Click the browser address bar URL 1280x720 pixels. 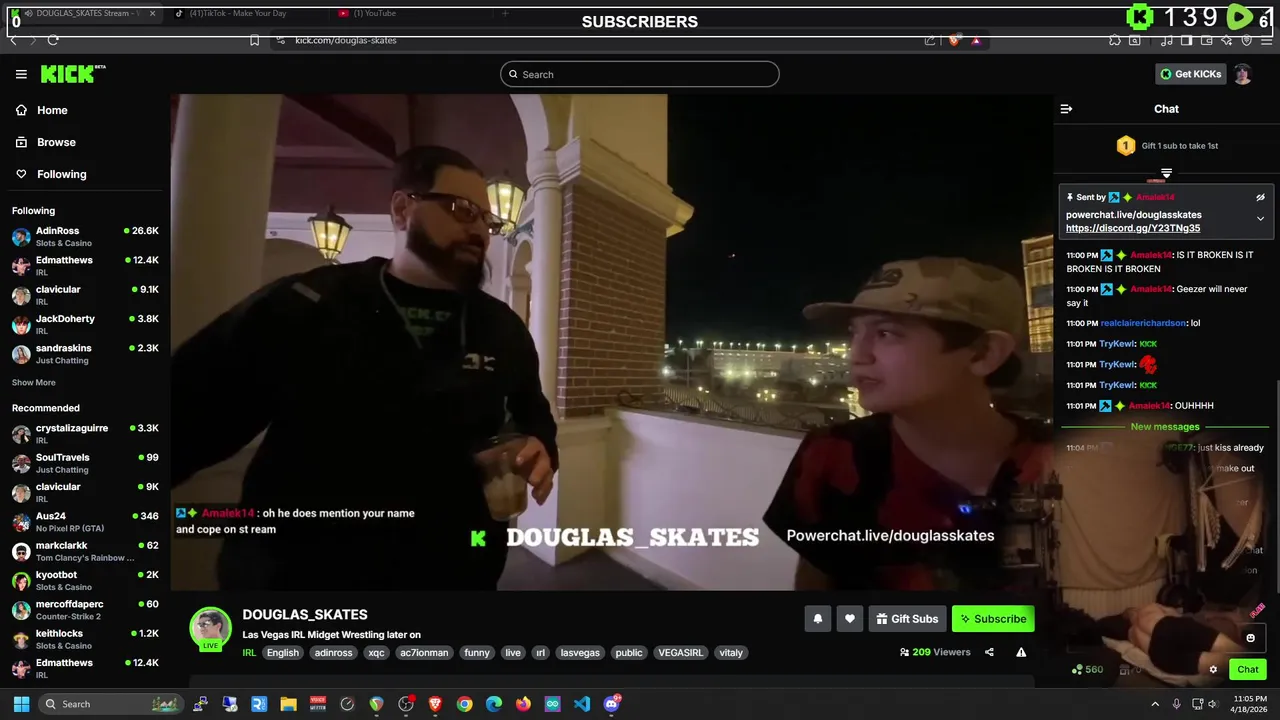pos(346,40)
